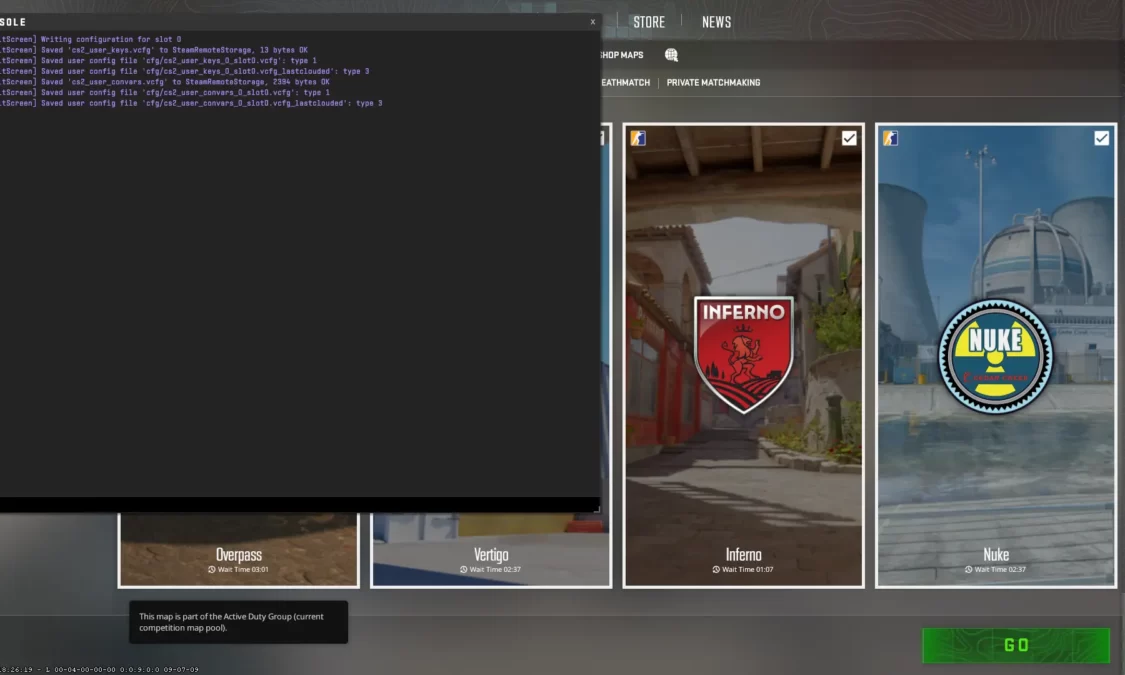Uncheck the Inferno map checkbox
Image resolution: width=1125 pixels, height=675 pixels.
[x=849, y=138]
